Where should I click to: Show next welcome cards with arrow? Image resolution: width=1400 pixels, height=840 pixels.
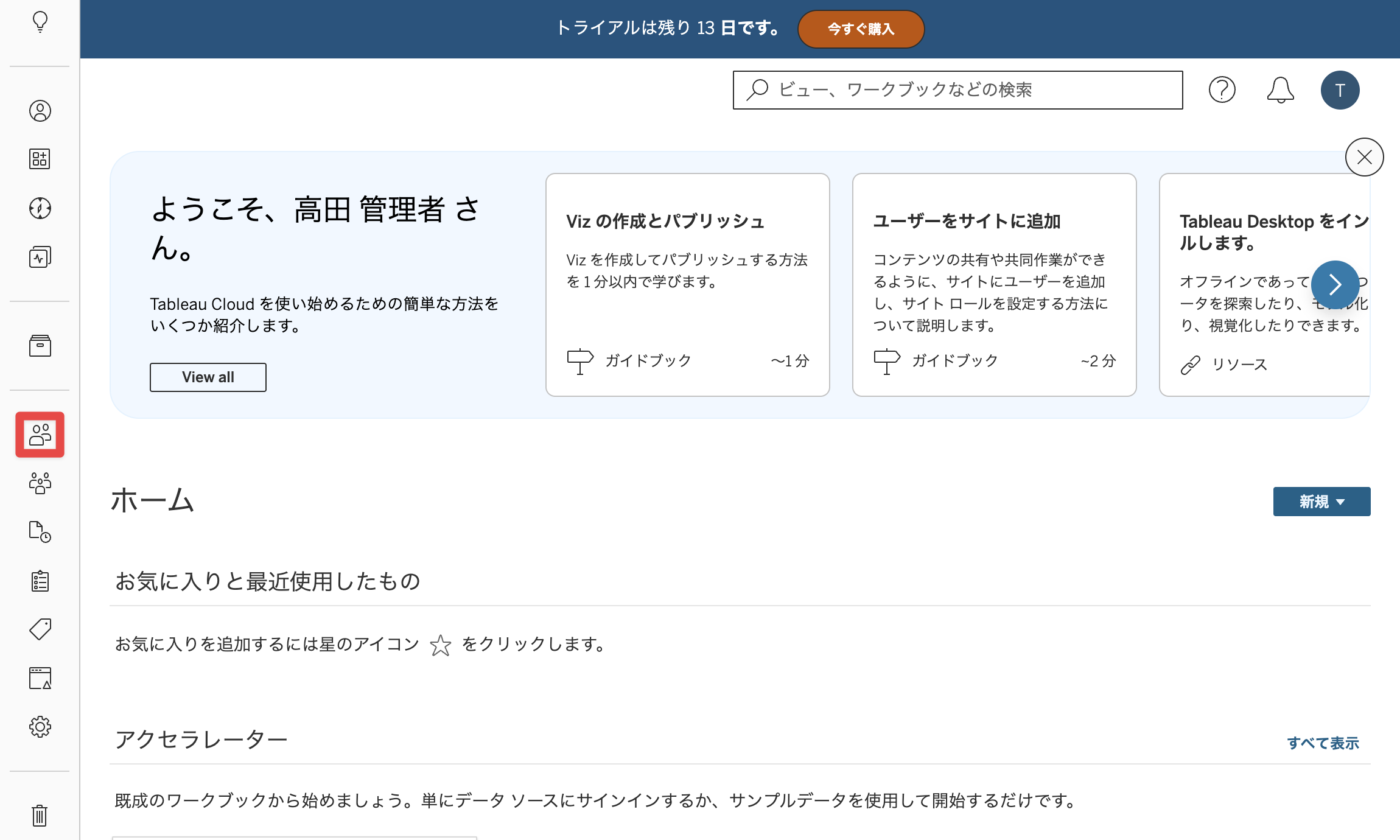pos(1335,284)
